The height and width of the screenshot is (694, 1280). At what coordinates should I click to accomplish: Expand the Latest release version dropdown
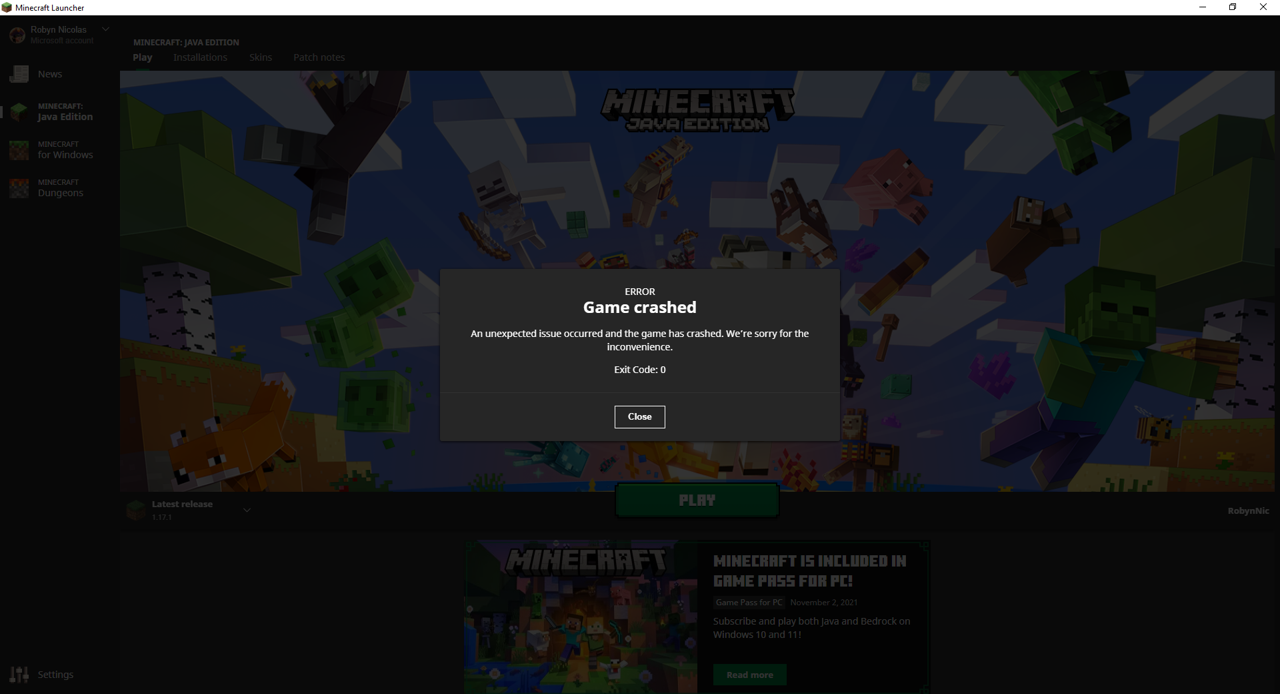click(247, 510)
